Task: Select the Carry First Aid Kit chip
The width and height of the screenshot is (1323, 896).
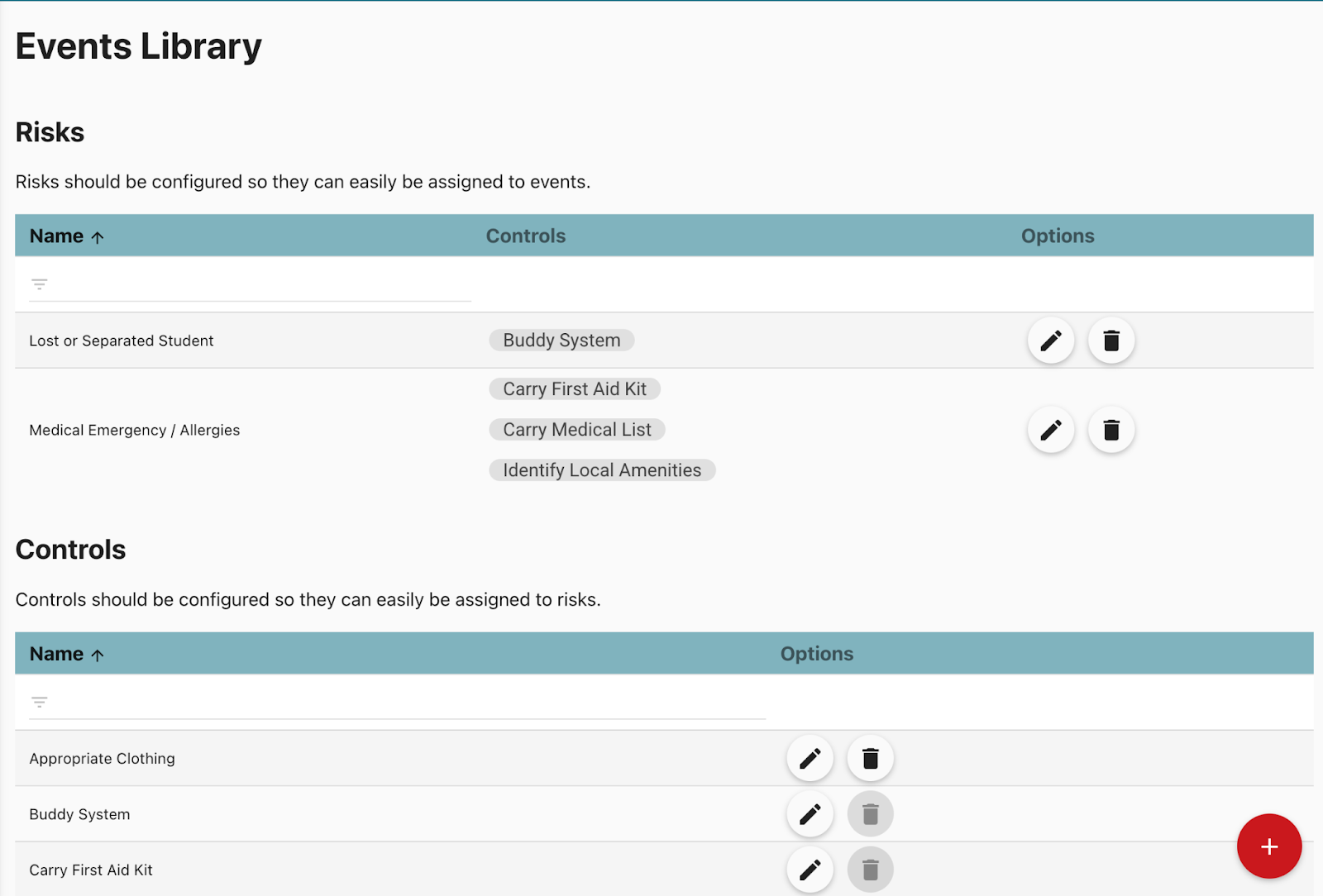Action: coord(574,389)
